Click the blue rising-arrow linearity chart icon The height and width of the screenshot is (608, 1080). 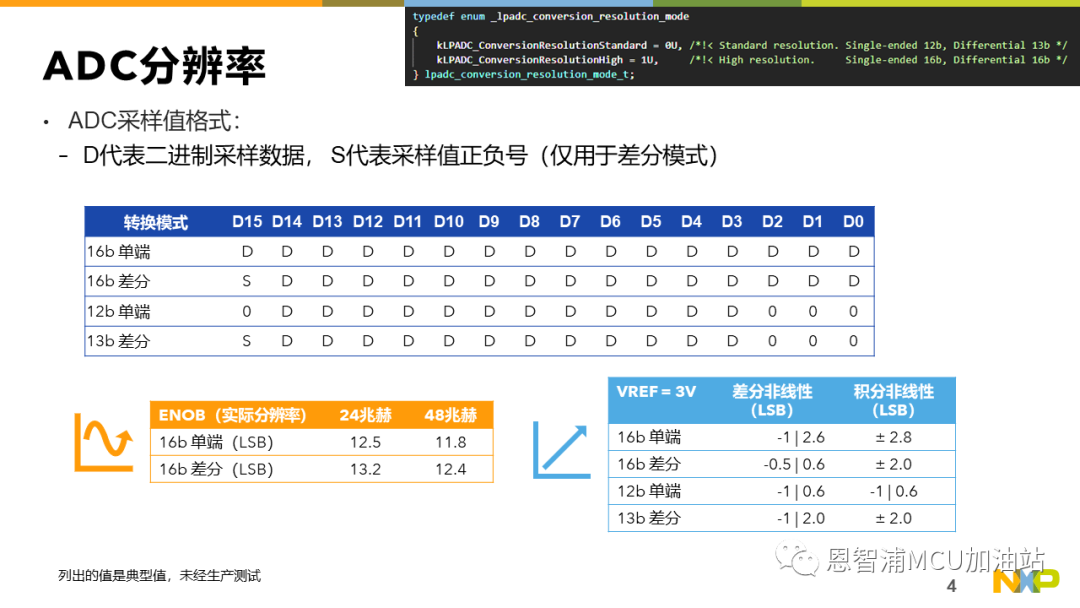(x=561, y=451)
